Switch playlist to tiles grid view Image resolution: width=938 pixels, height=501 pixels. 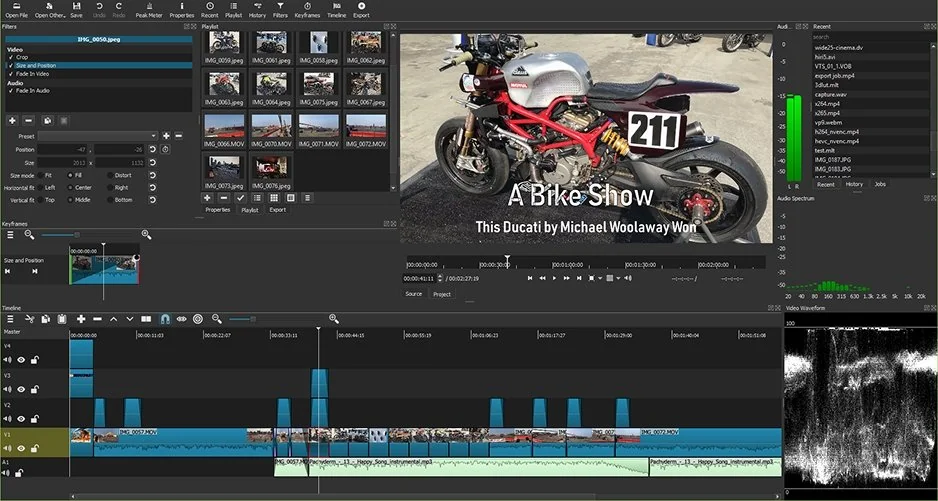(x=274, y=198)
